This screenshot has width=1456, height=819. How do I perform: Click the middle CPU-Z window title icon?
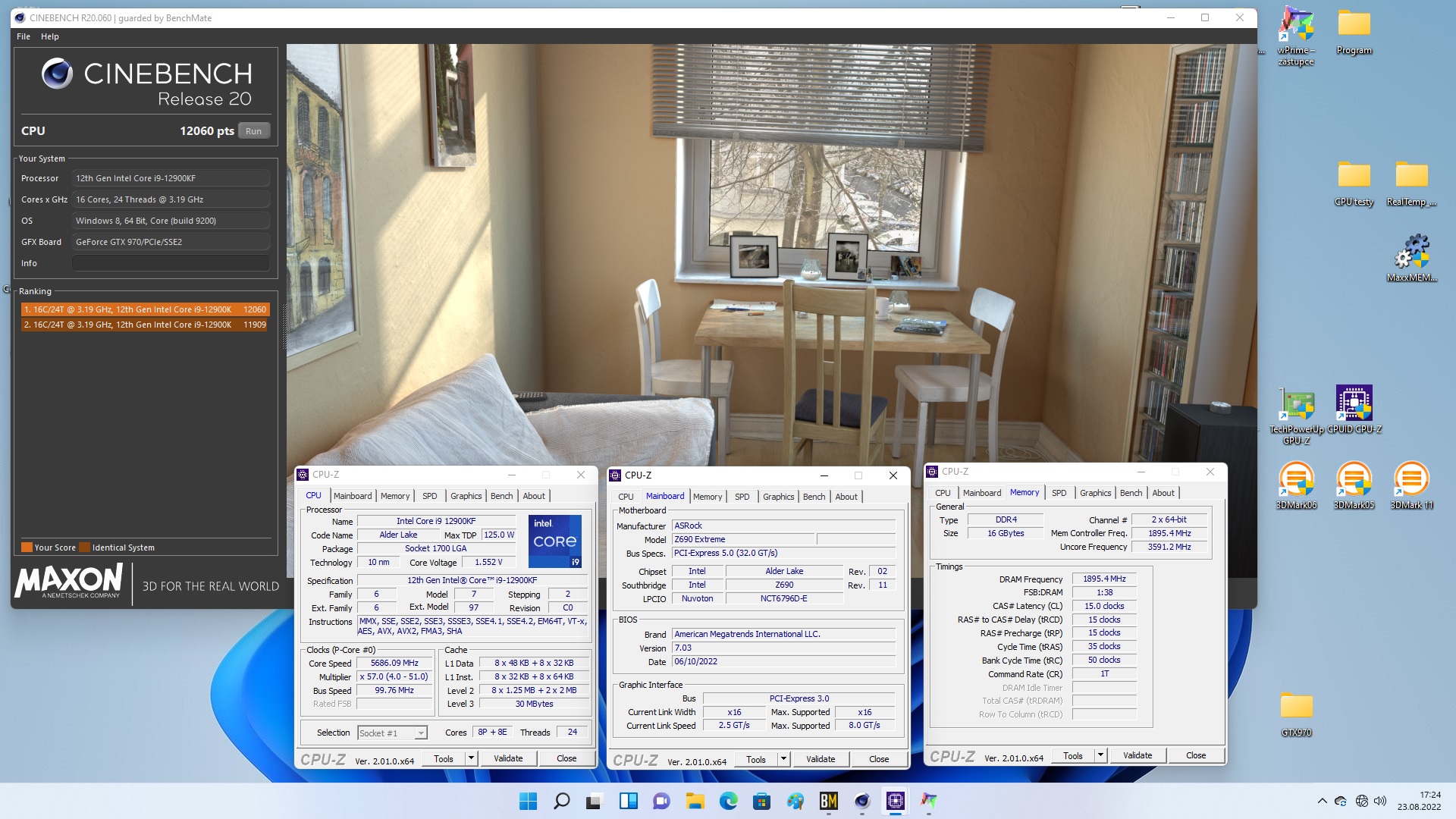point(615,475)
